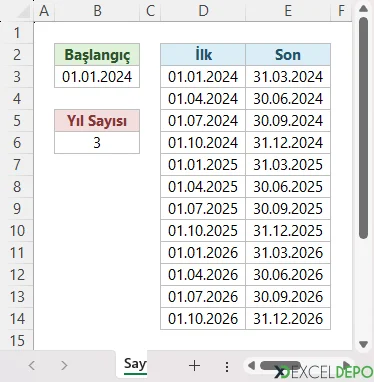Select cell 30.09.2024

288,120
